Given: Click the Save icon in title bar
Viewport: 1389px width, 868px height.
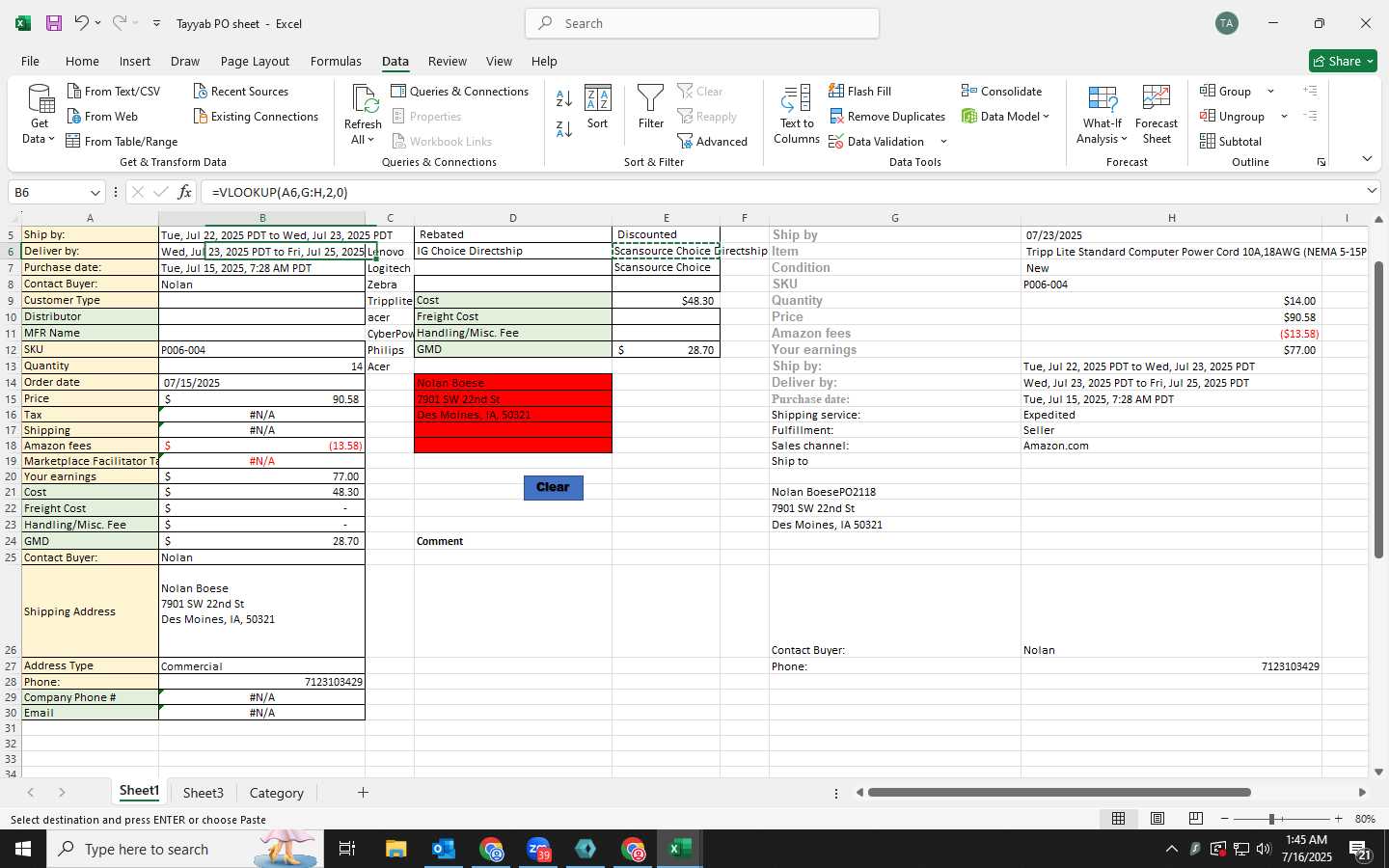Looking at the screenshot, I should [x=54, y=23].
